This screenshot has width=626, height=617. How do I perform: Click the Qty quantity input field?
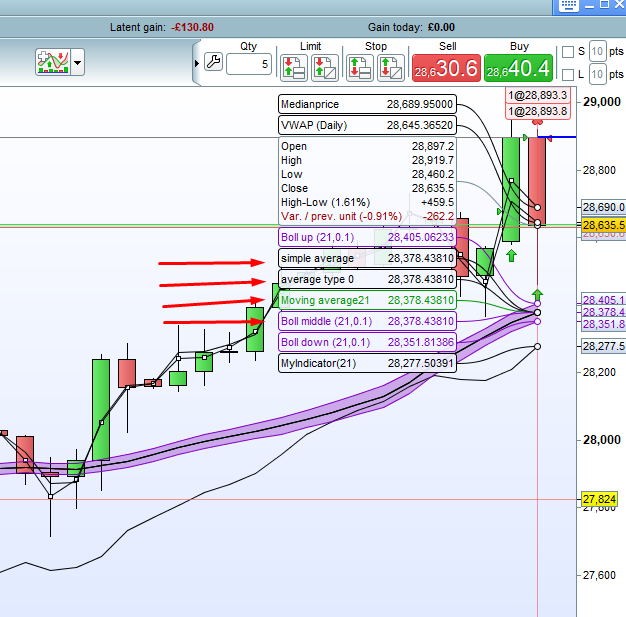pyautogui.click(x=249, y=64)
